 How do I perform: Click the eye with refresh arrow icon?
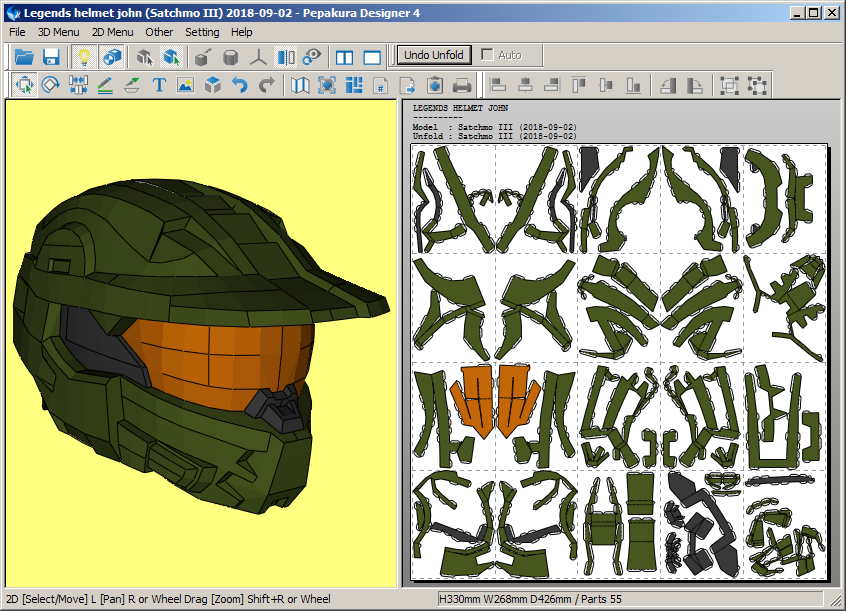click(312, 57)
